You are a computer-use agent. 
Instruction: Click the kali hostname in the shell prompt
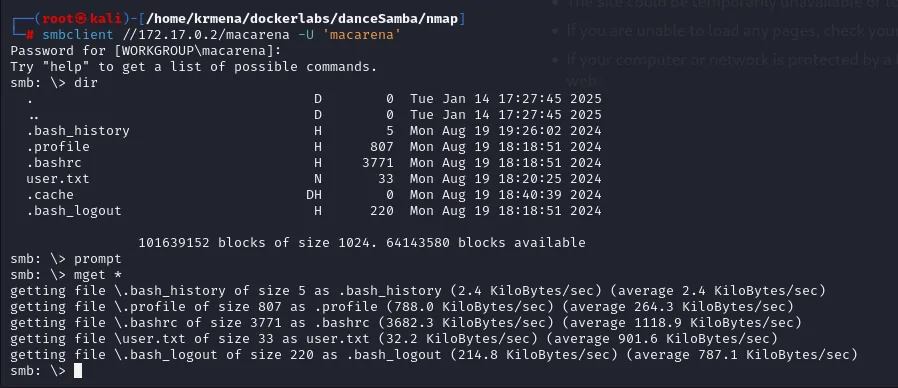tap(106, 19)
